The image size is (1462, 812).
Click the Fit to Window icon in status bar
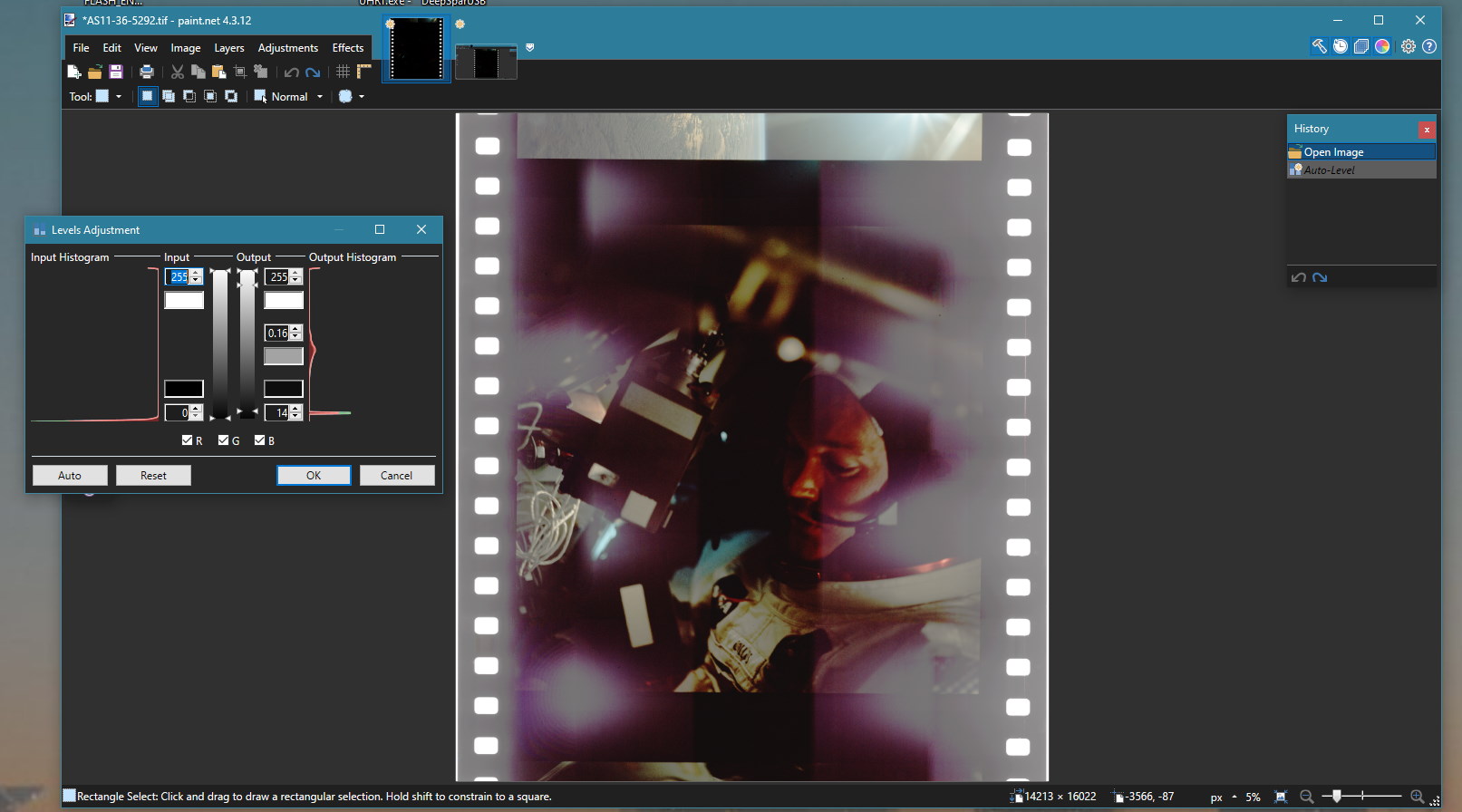pyautogui.click(x=1281, y=797)
